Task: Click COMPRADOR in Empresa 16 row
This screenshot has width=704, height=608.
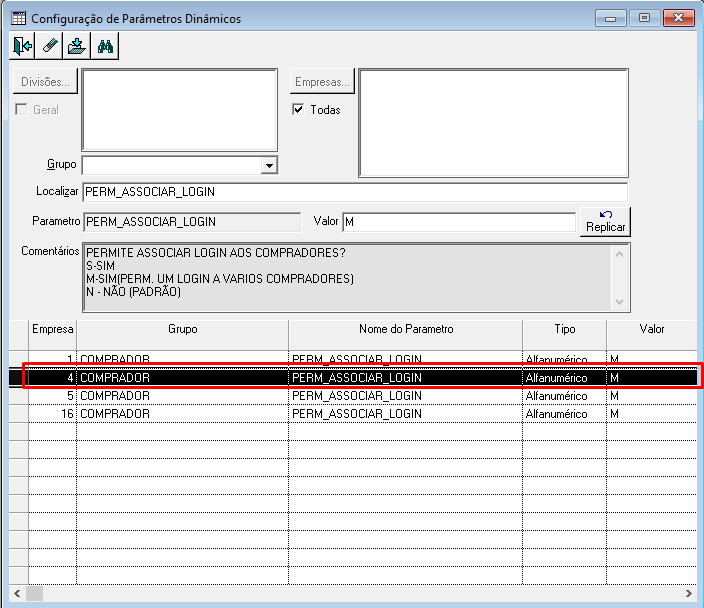Action: coord(115,414)
